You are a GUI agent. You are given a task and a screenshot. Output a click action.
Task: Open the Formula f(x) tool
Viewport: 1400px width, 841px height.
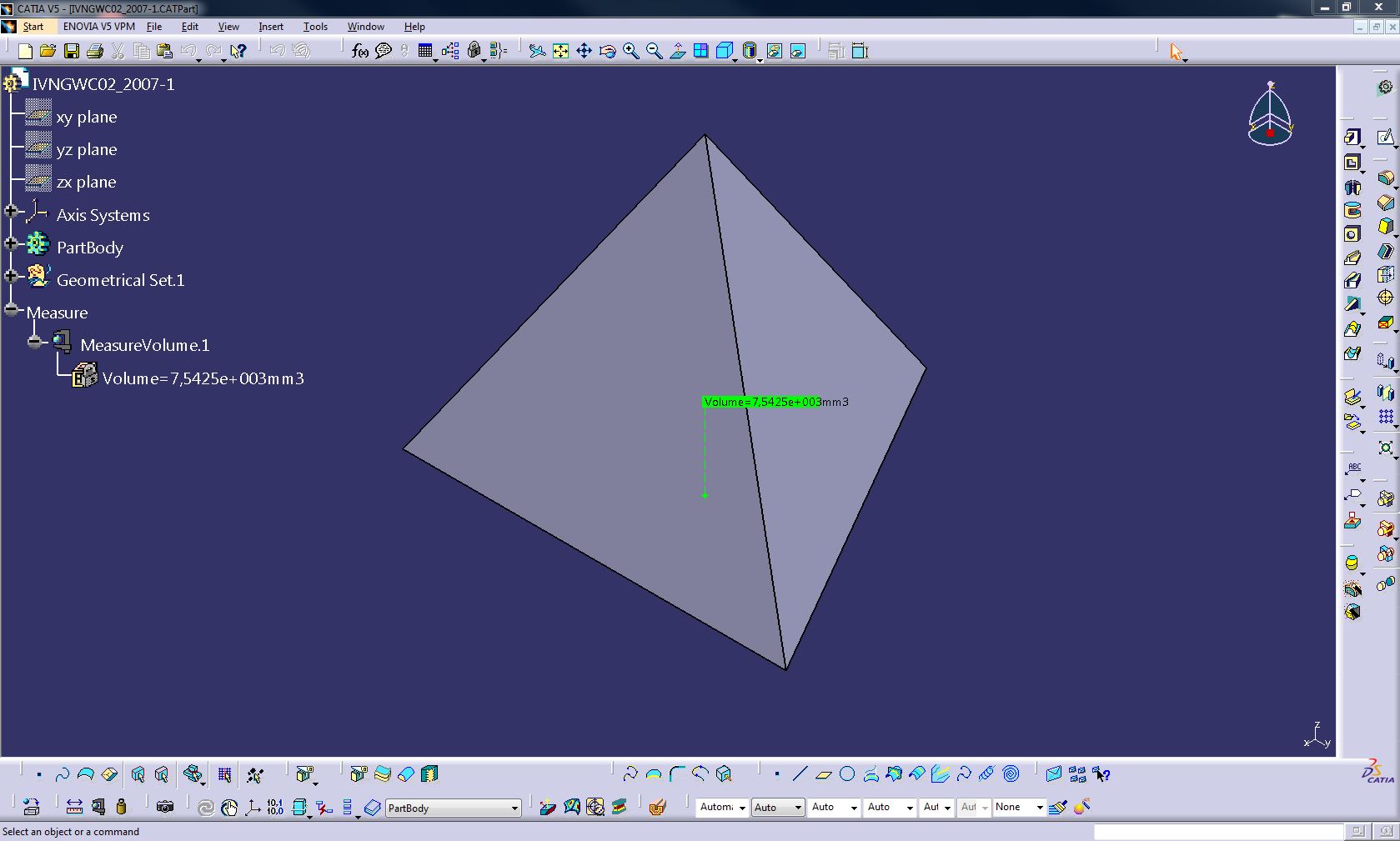(x=359, y=52)
